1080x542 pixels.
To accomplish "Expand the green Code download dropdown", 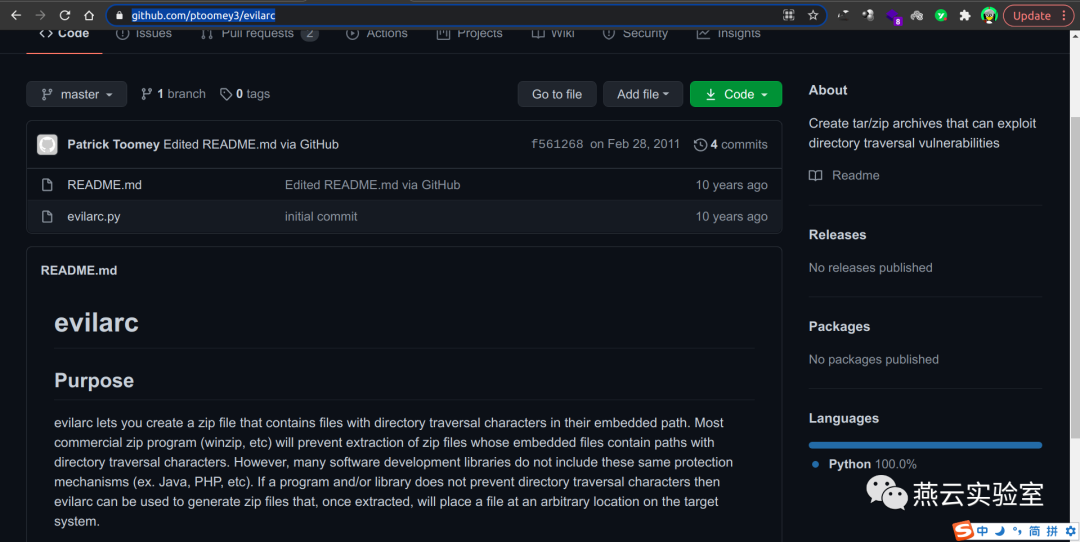I will (x=736, y=94).
